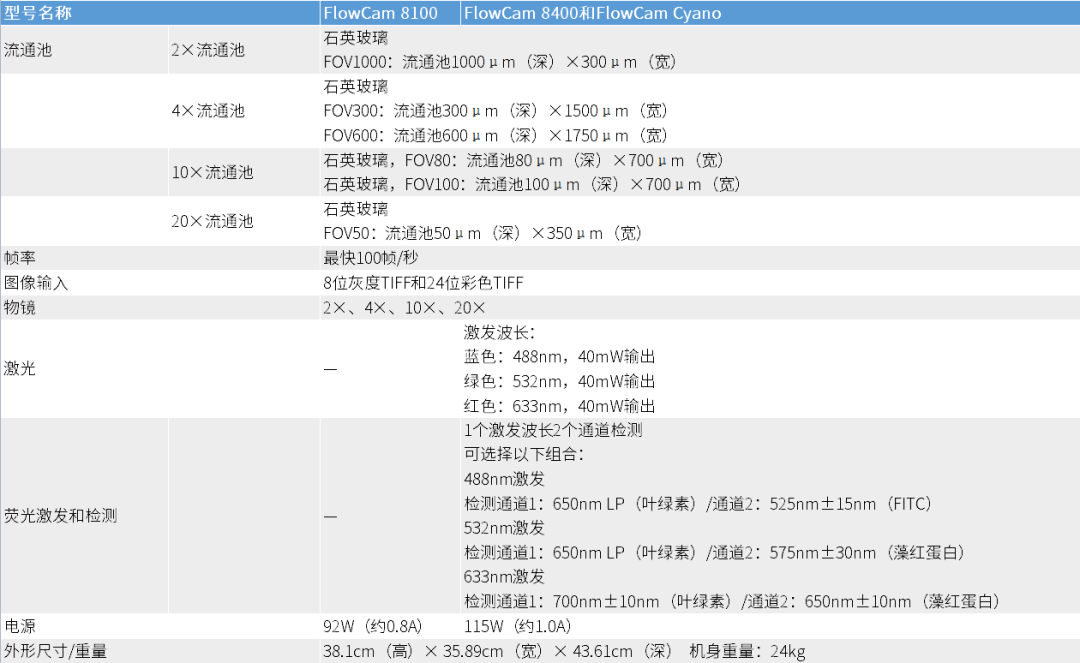Screen dimensions: 1080x663
Task: Click the 'FOV50' flow cell spec line
Action: (483, 233)
